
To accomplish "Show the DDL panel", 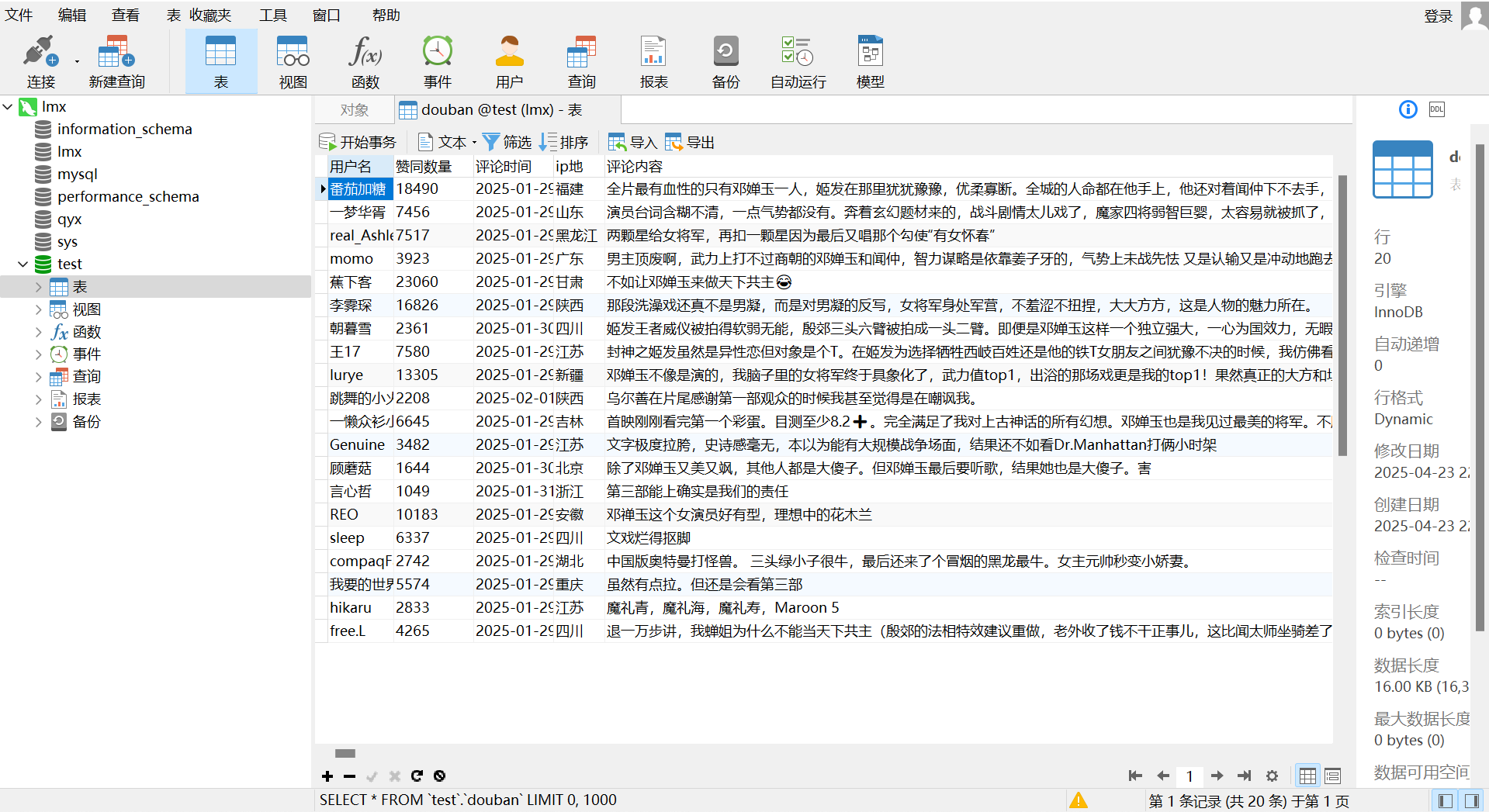I will [x=1436, y=109].
